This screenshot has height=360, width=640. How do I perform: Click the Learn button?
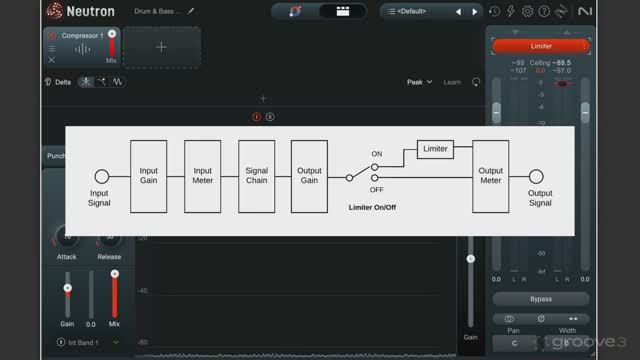pyautogui.click(x=452, y=82)
